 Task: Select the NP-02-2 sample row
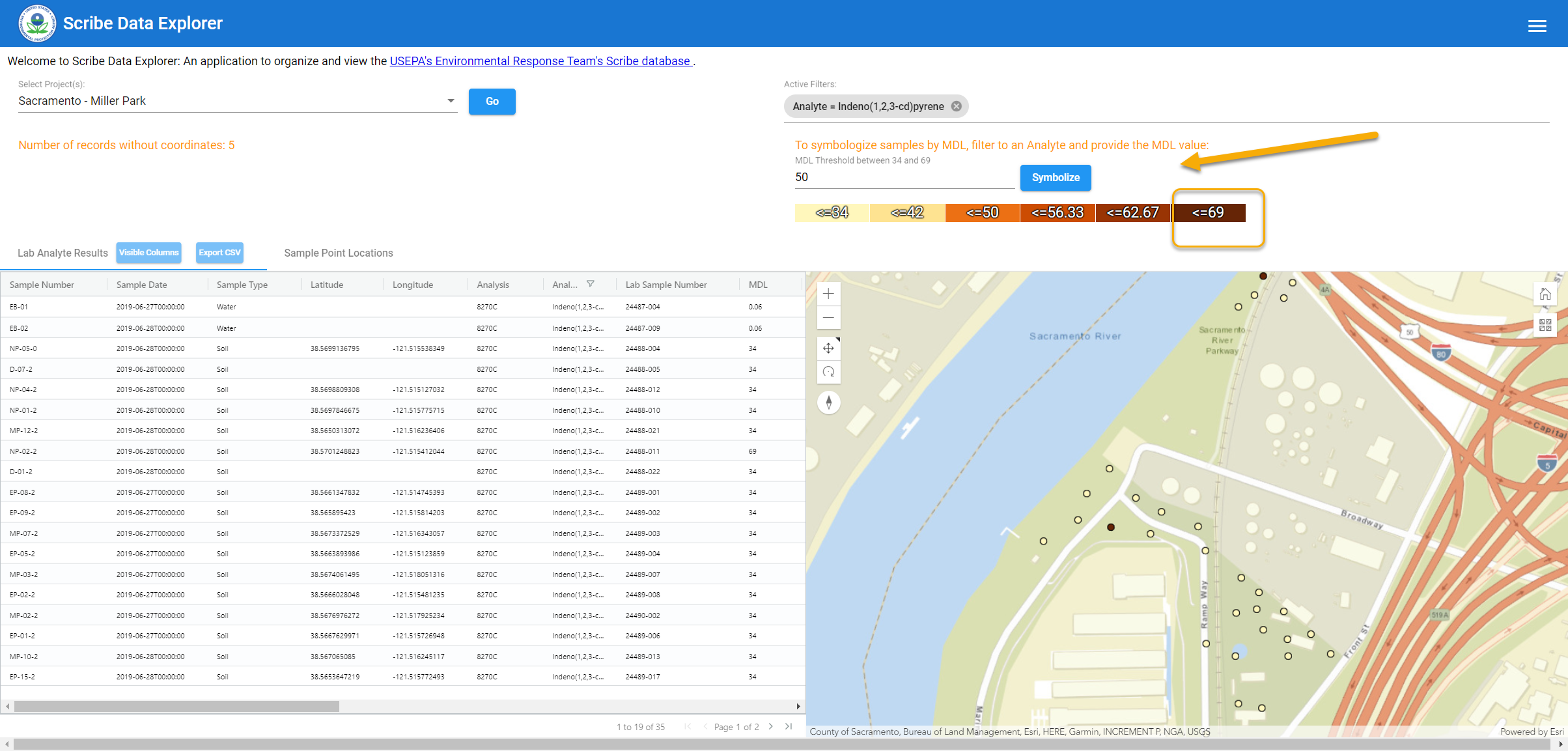[402, 451]
